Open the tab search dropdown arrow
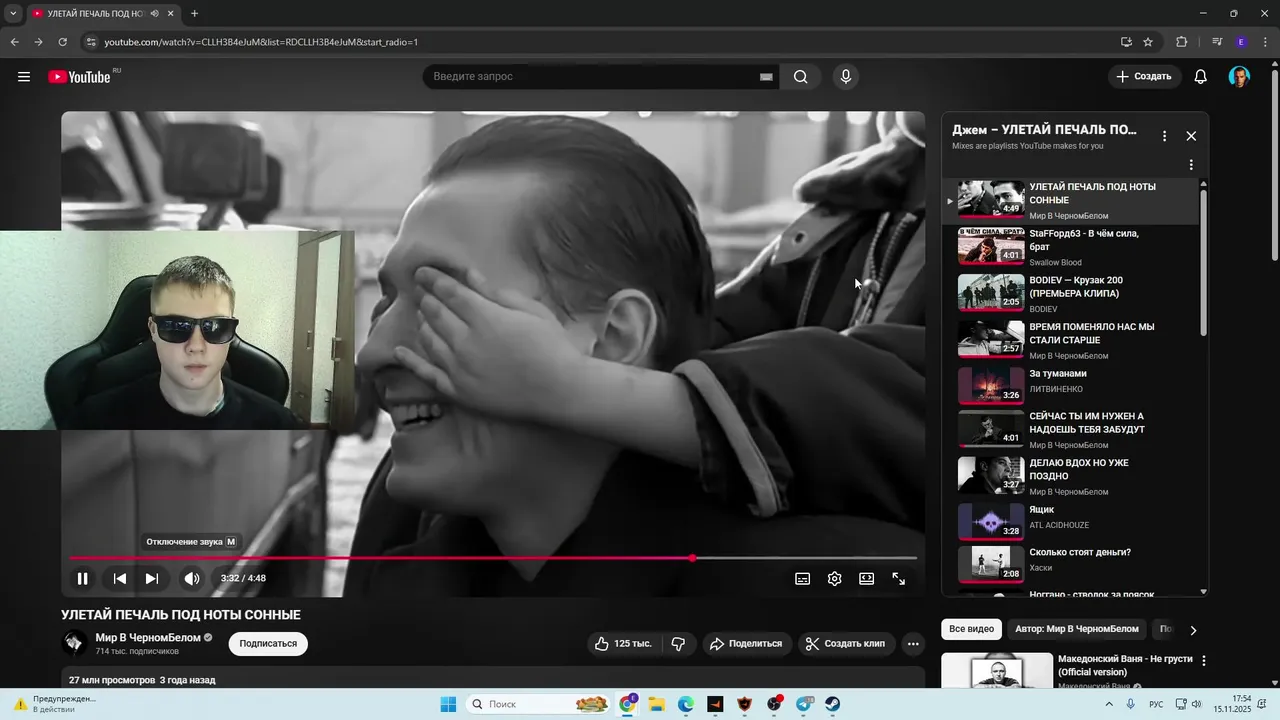The width and height of the screenshot is (1280, 720). 12,14
